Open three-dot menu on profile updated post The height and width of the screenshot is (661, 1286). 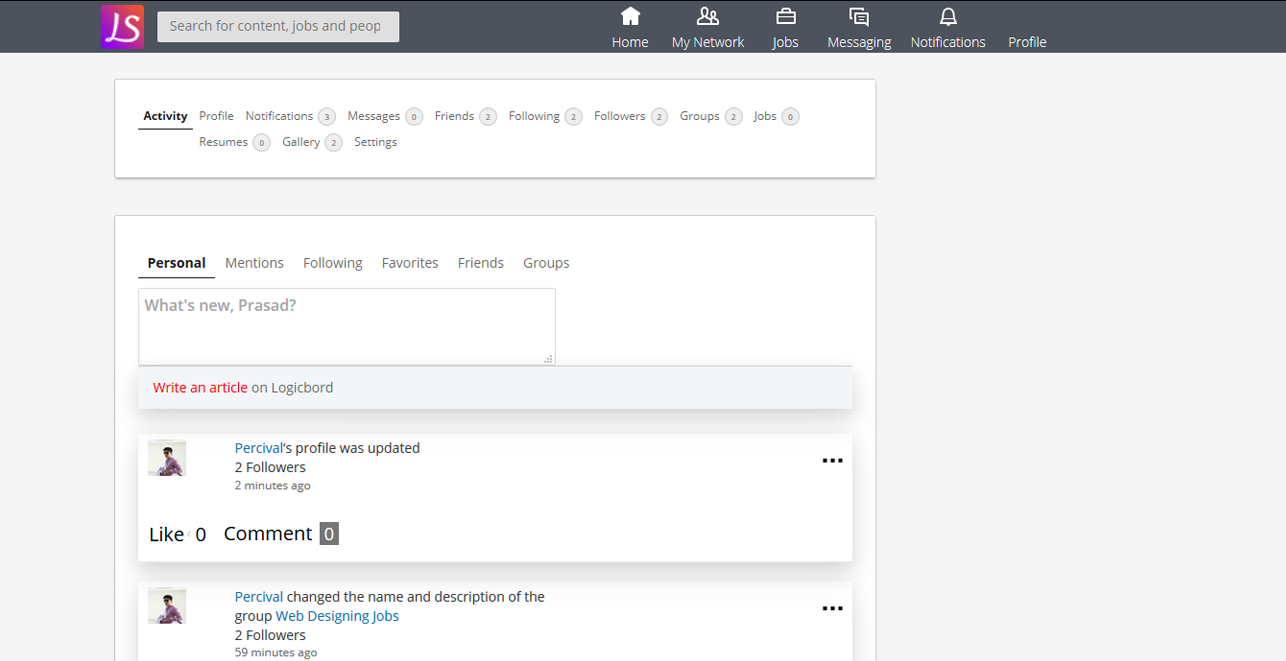[832, 461]
